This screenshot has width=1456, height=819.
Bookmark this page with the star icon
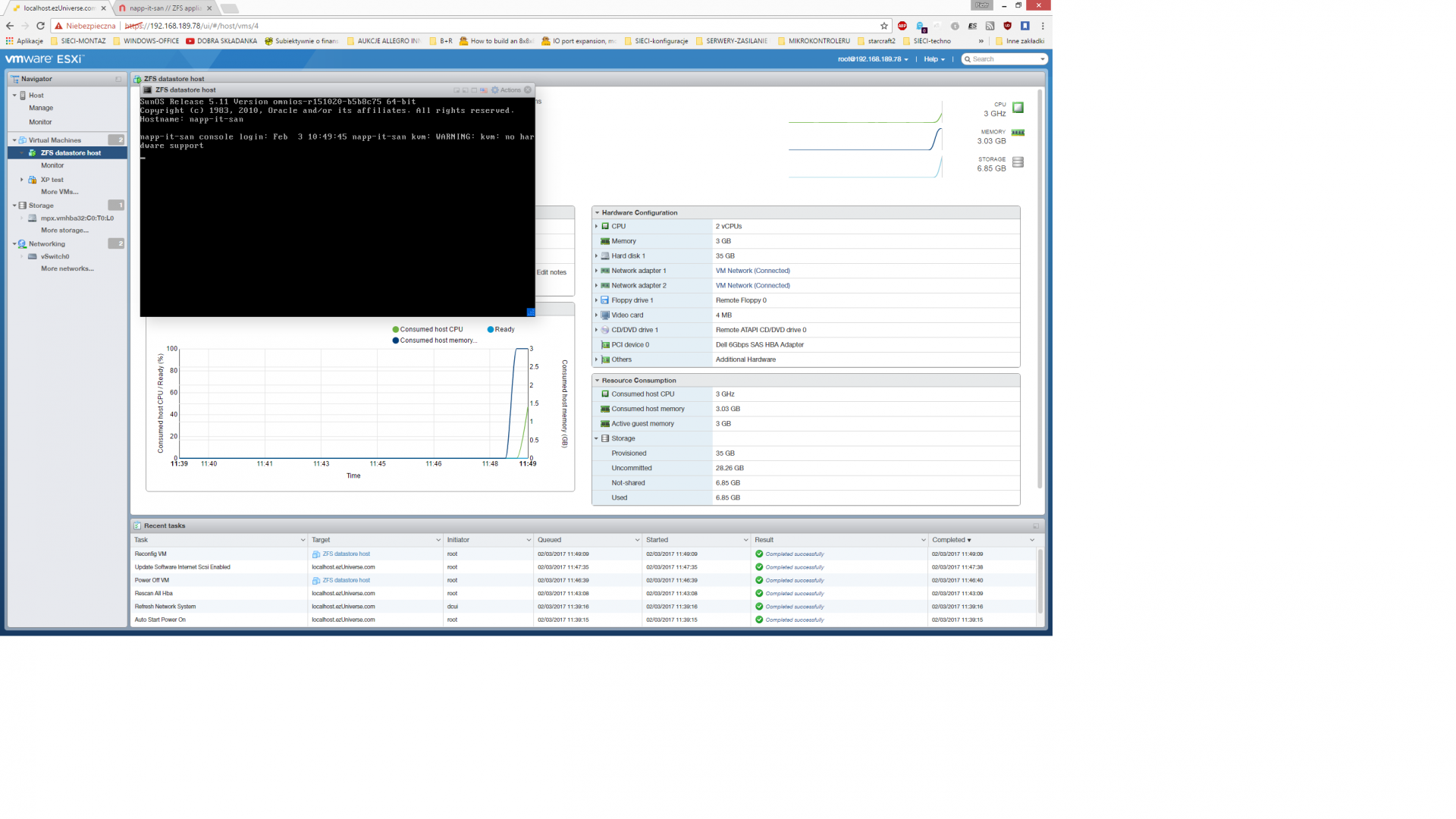point(884,26)
